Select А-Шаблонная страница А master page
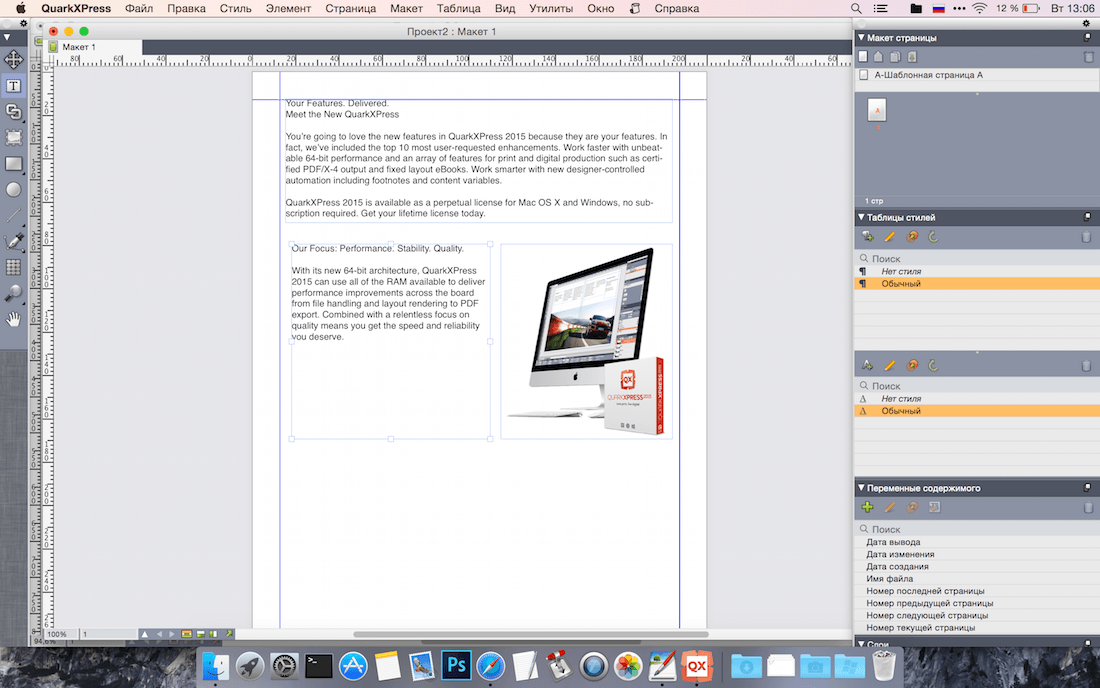 click(x=977, y=75)
